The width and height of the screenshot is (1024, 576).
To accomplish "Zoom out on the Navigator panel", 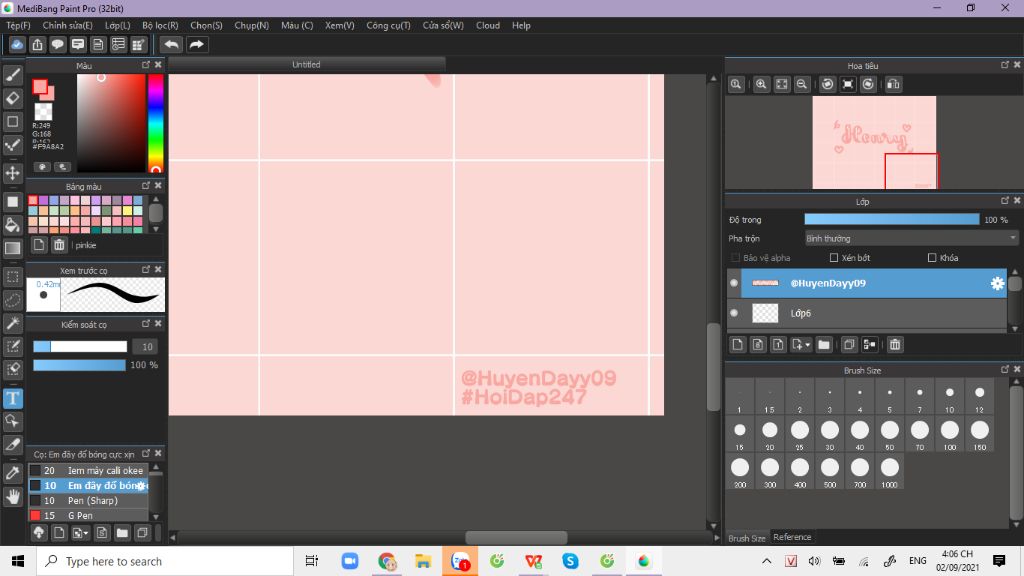I will coord(802,84).
